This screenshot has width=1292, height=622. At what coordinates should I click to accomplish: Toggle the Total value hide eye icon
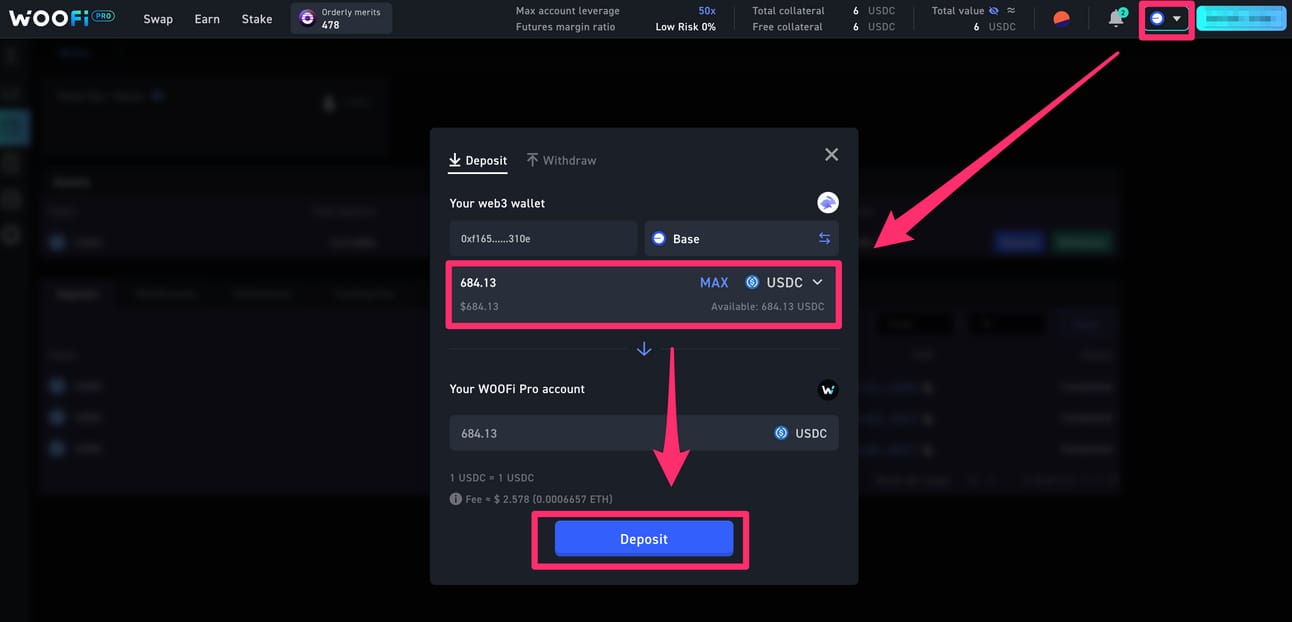(994, 11)
